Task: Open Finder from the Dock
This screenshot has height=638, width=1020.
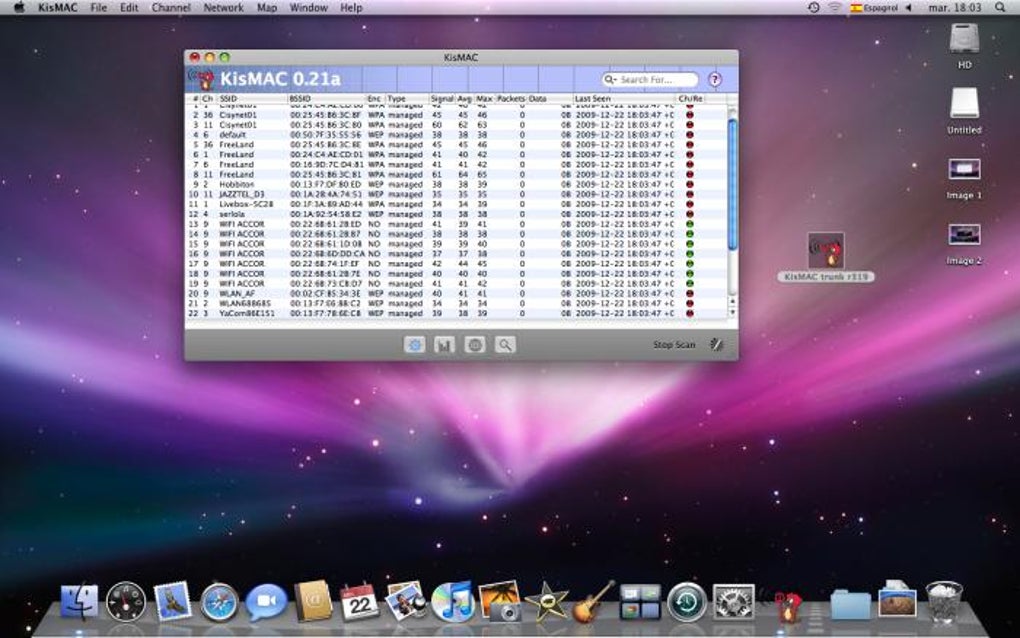Action: coord(79,602)
